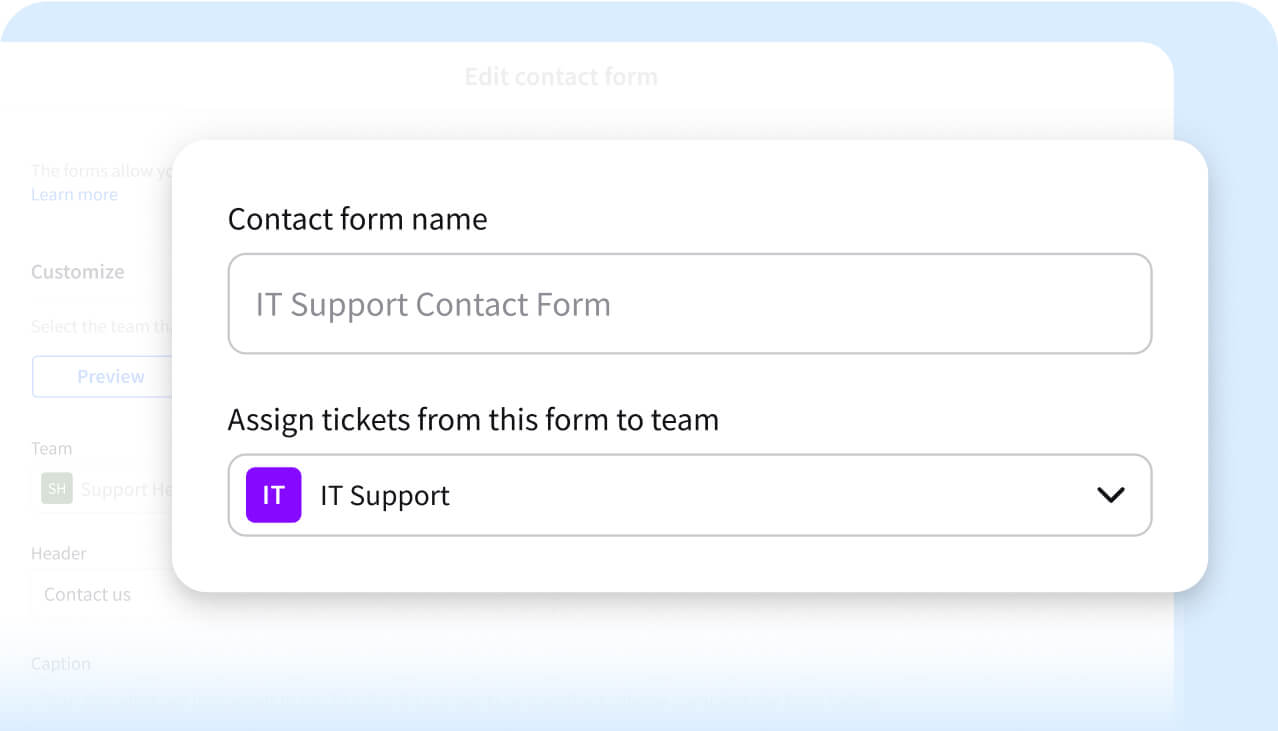This screenshot has width=1278, height=731.
Task: Click the SH Support Heroes avatar
Action: point(56,488)
